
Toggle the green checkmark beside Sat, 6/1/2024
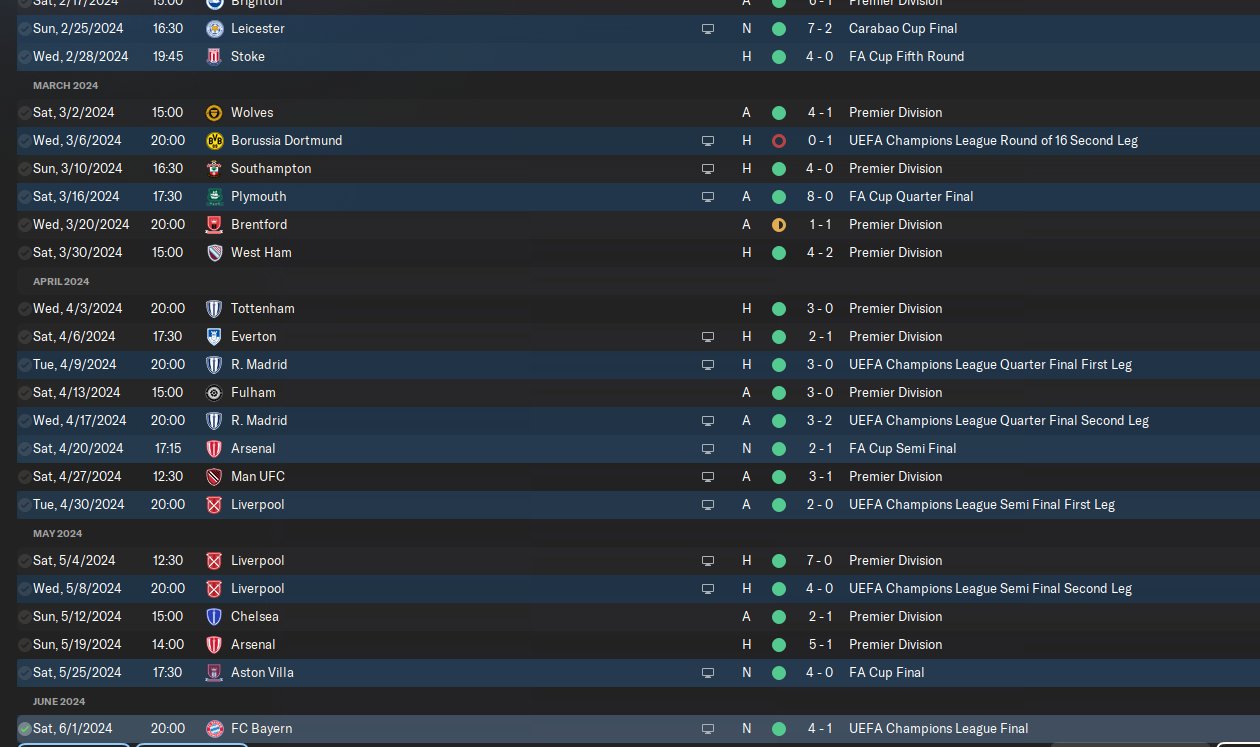coord(25,729)
